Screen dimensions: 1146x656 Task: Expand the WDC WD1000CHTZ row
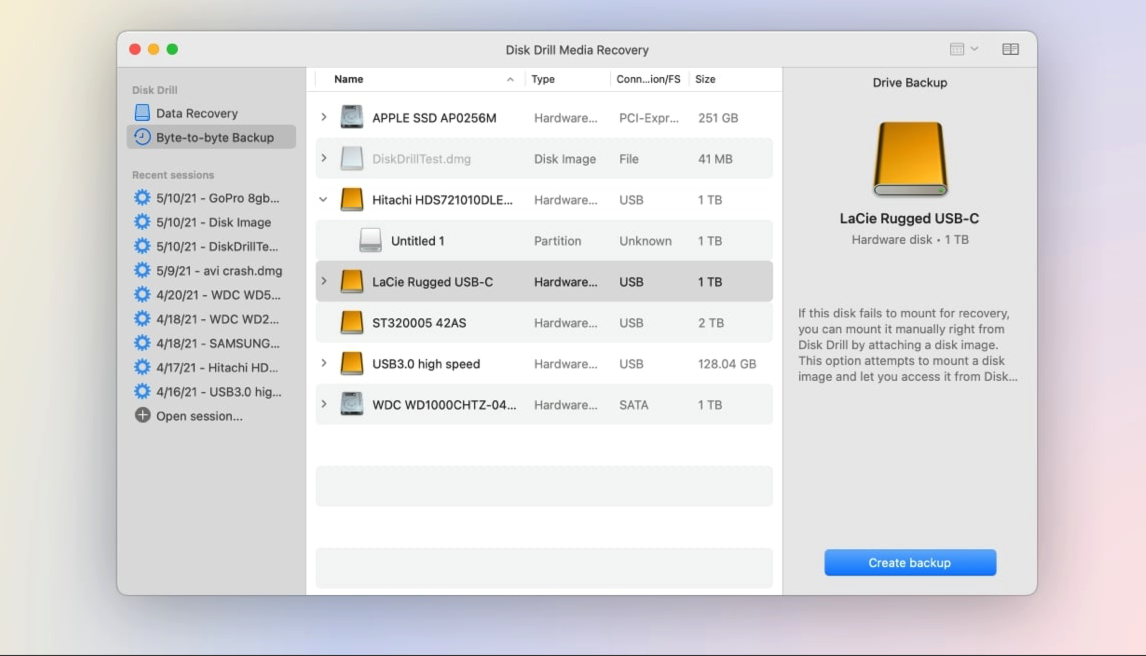click(324, 404)
